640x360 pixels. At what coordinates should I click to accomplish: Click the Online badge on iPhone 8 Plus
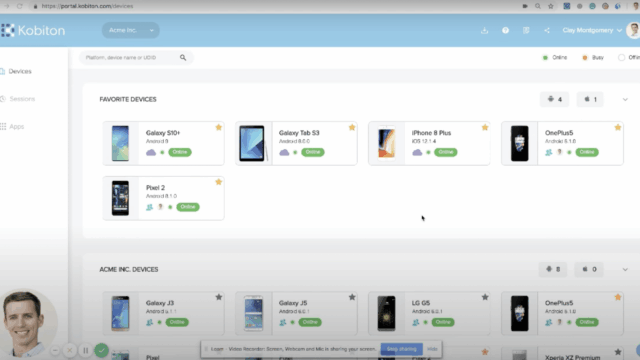tap(446, 152)
